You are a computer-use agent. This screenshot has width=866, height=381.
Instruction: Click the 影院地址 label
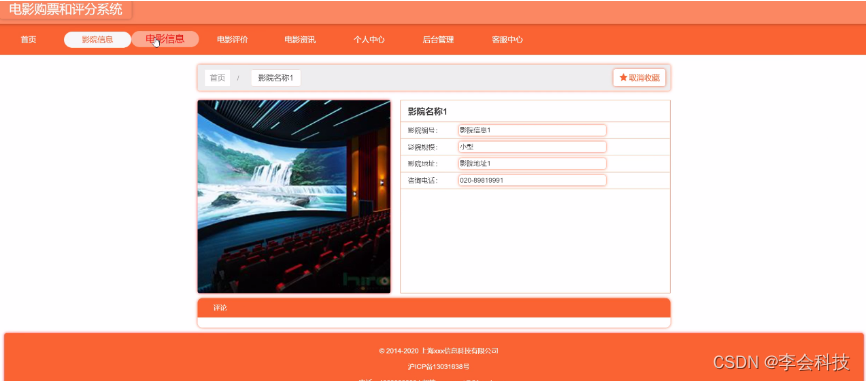(x=423, y=163)
